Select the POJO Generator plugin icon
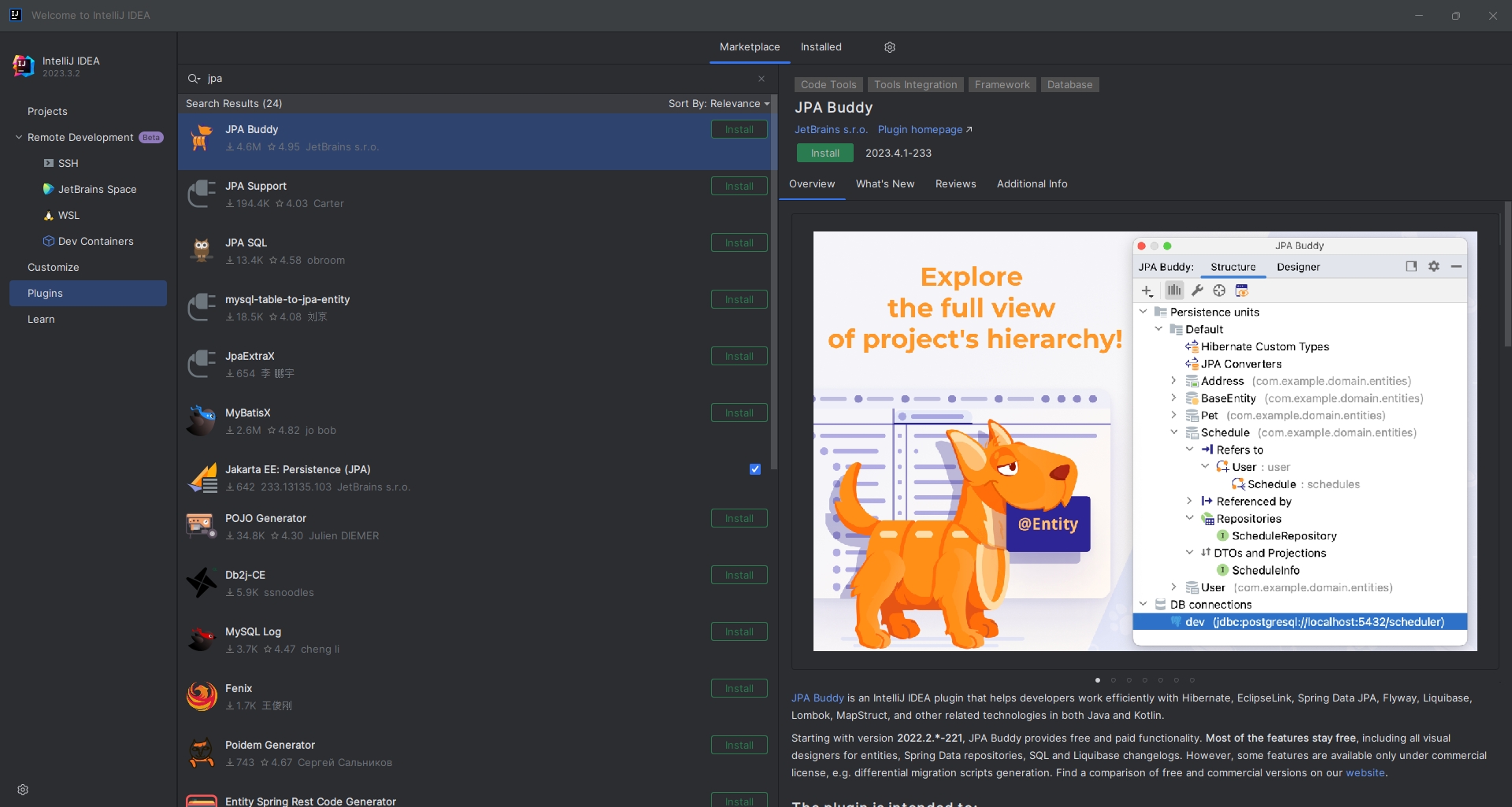Image resolution: width=1512 pixels, height=807 pixels. tap(202, 525)
